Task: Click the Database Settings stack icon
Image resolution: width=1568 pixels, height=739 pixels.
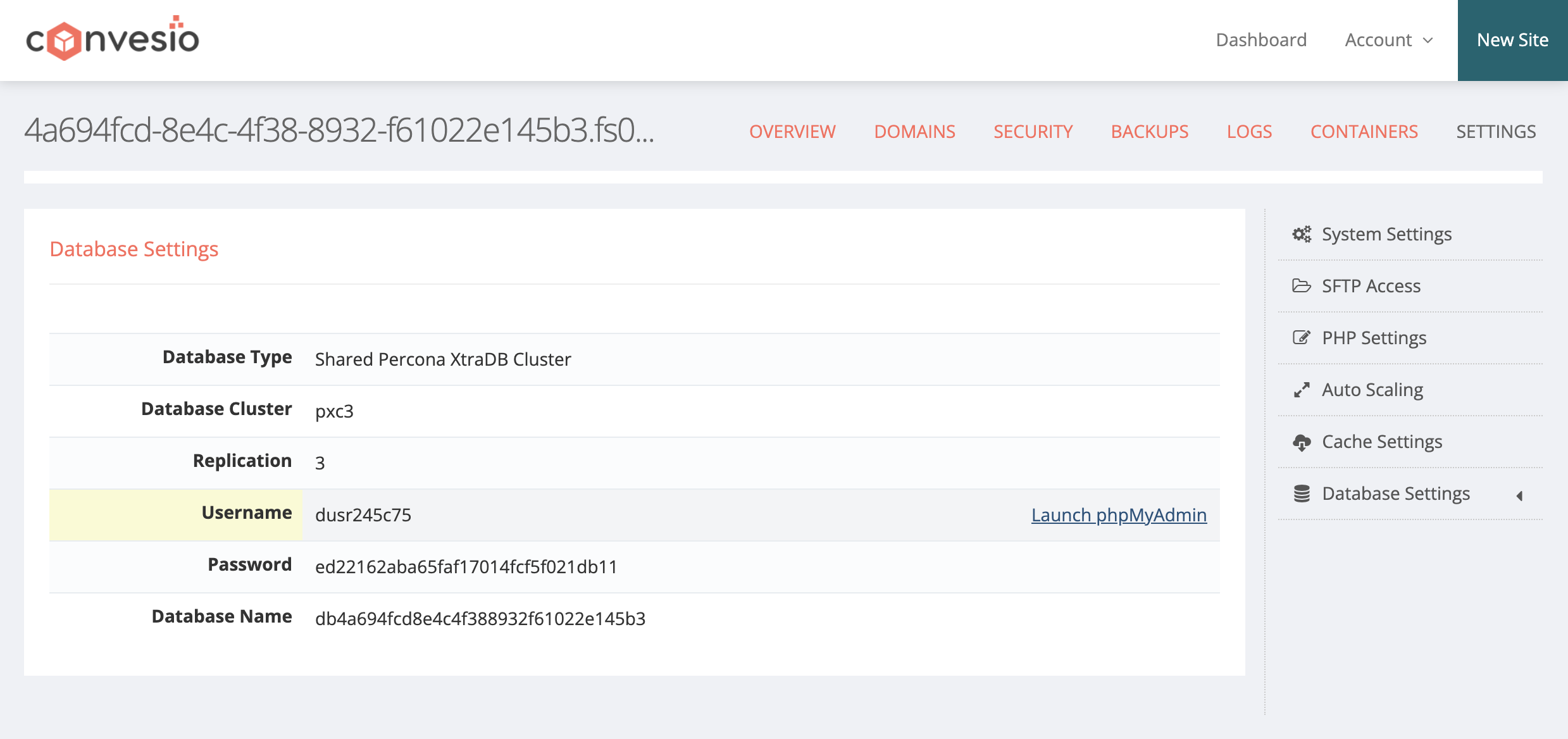Action: point(1302,494)
